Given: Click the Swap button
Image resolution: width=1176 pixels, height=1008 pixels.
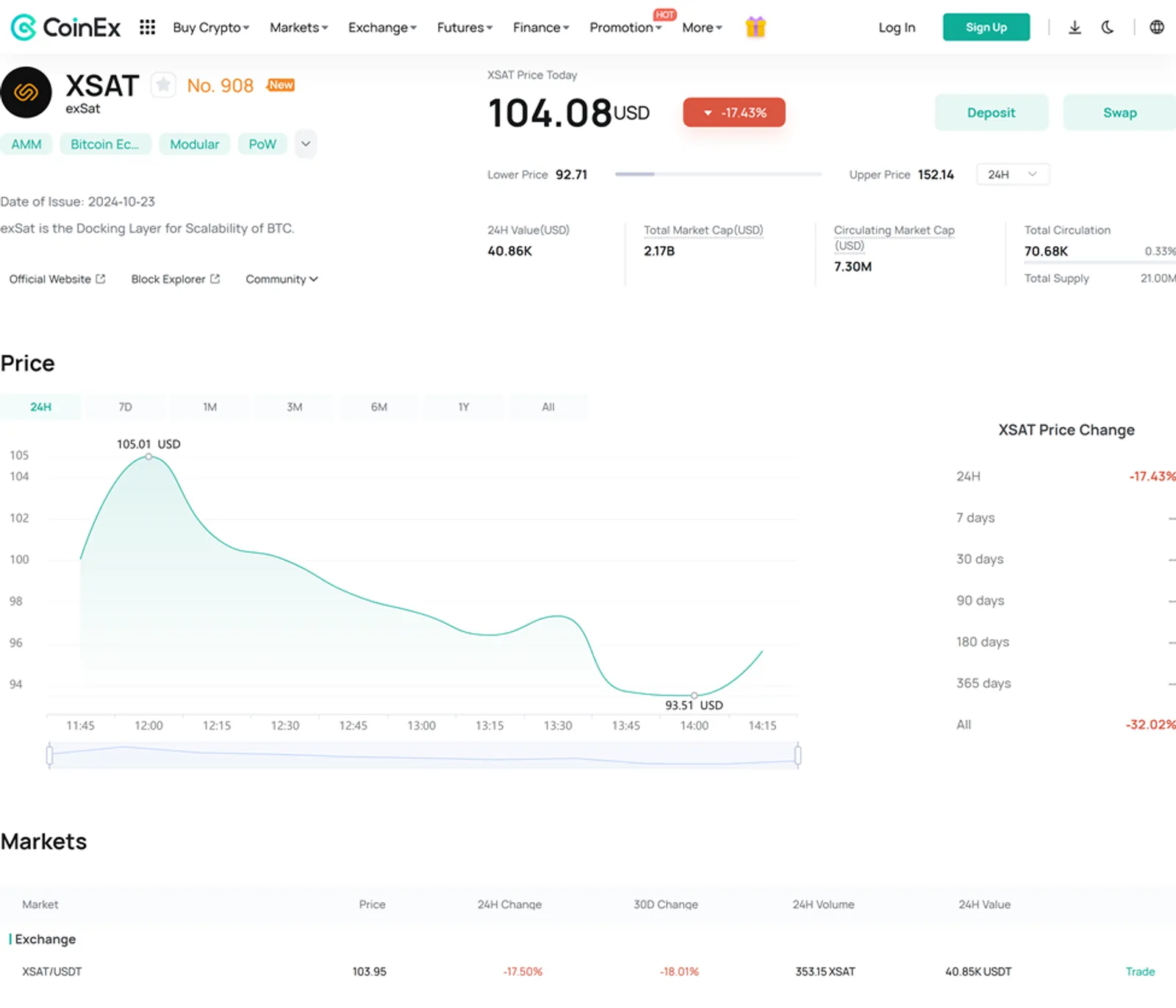Looking at the screenshot, I should [1119, 112].
